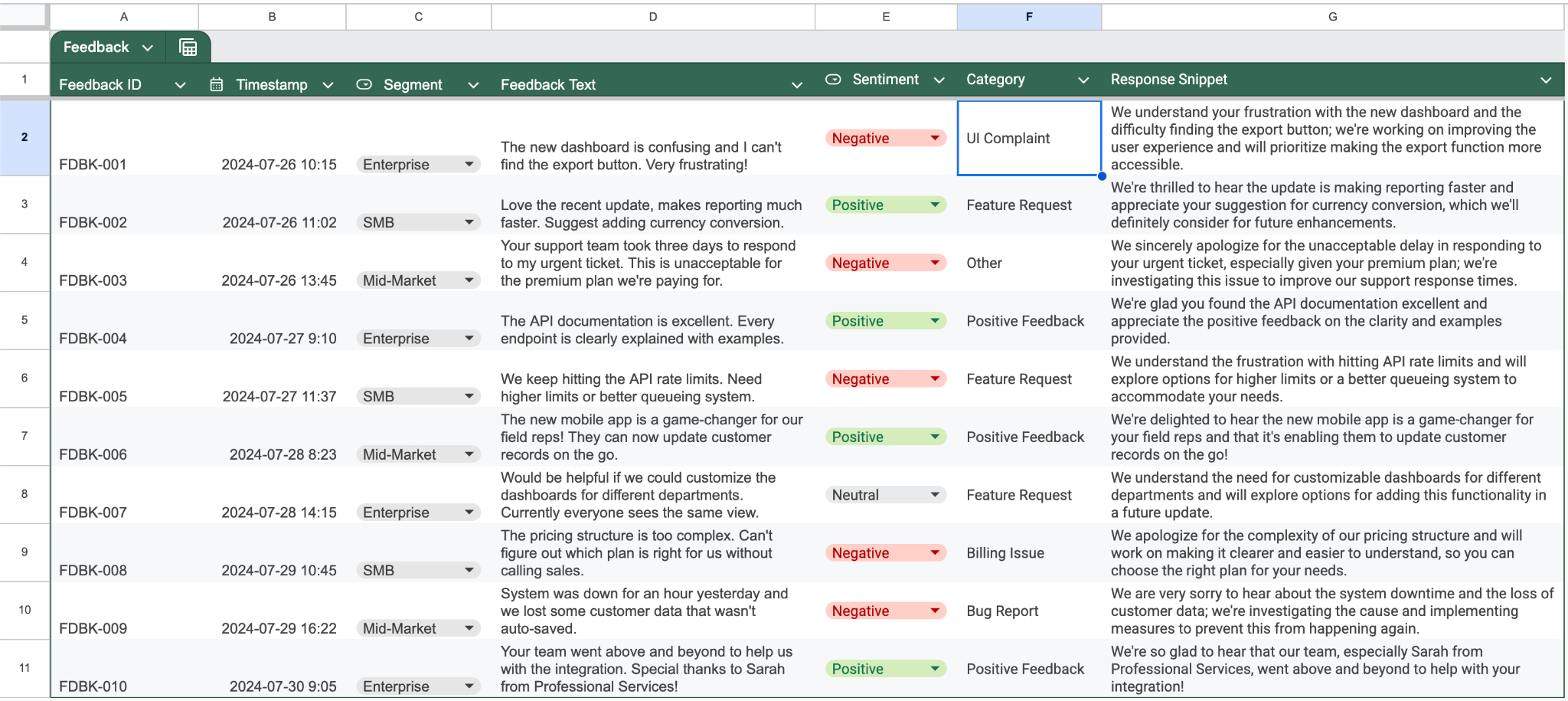Open Feedback Text column menu arrow

tap(797, 85)
